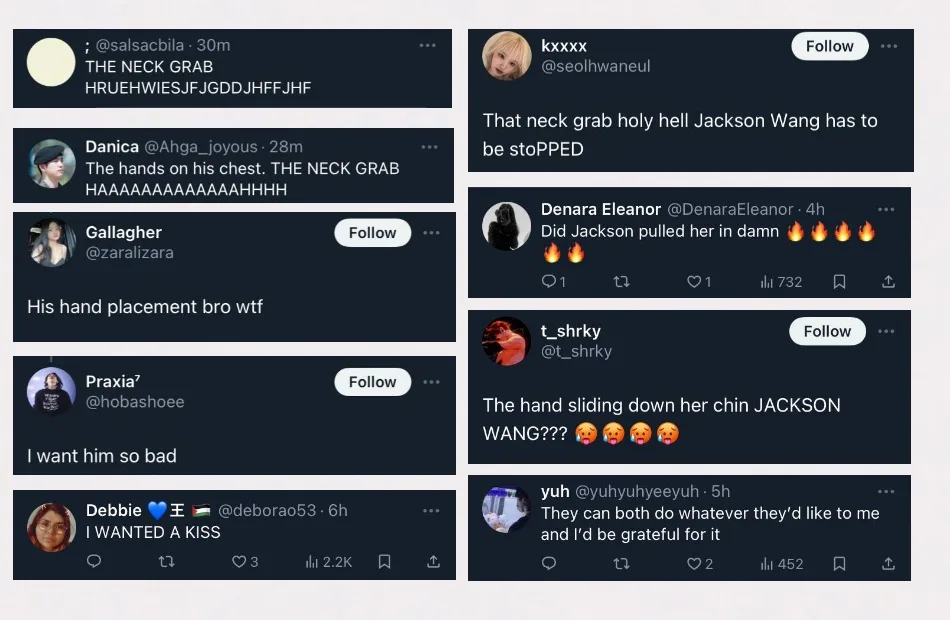
Task: Open more options on Danica's tweet
Action: (x=429, y=147)
